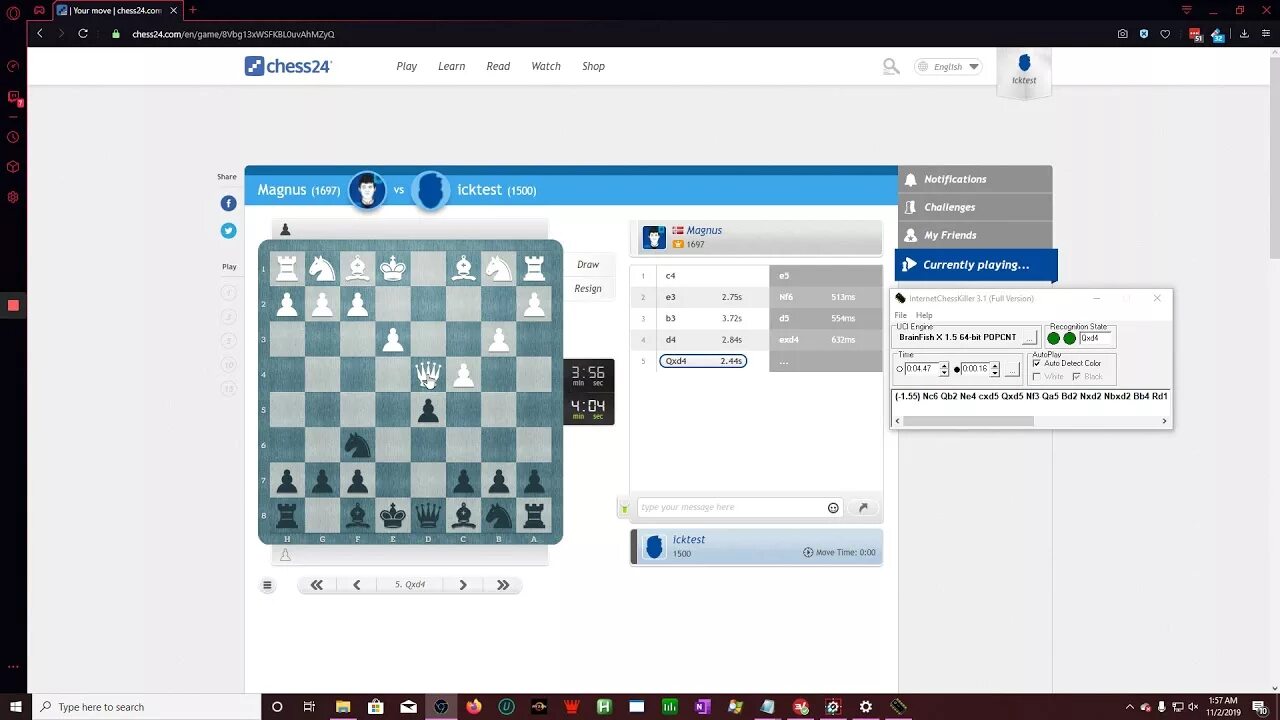
Task: Browse for UCI engine ellipsis button
Action: 1029,338
